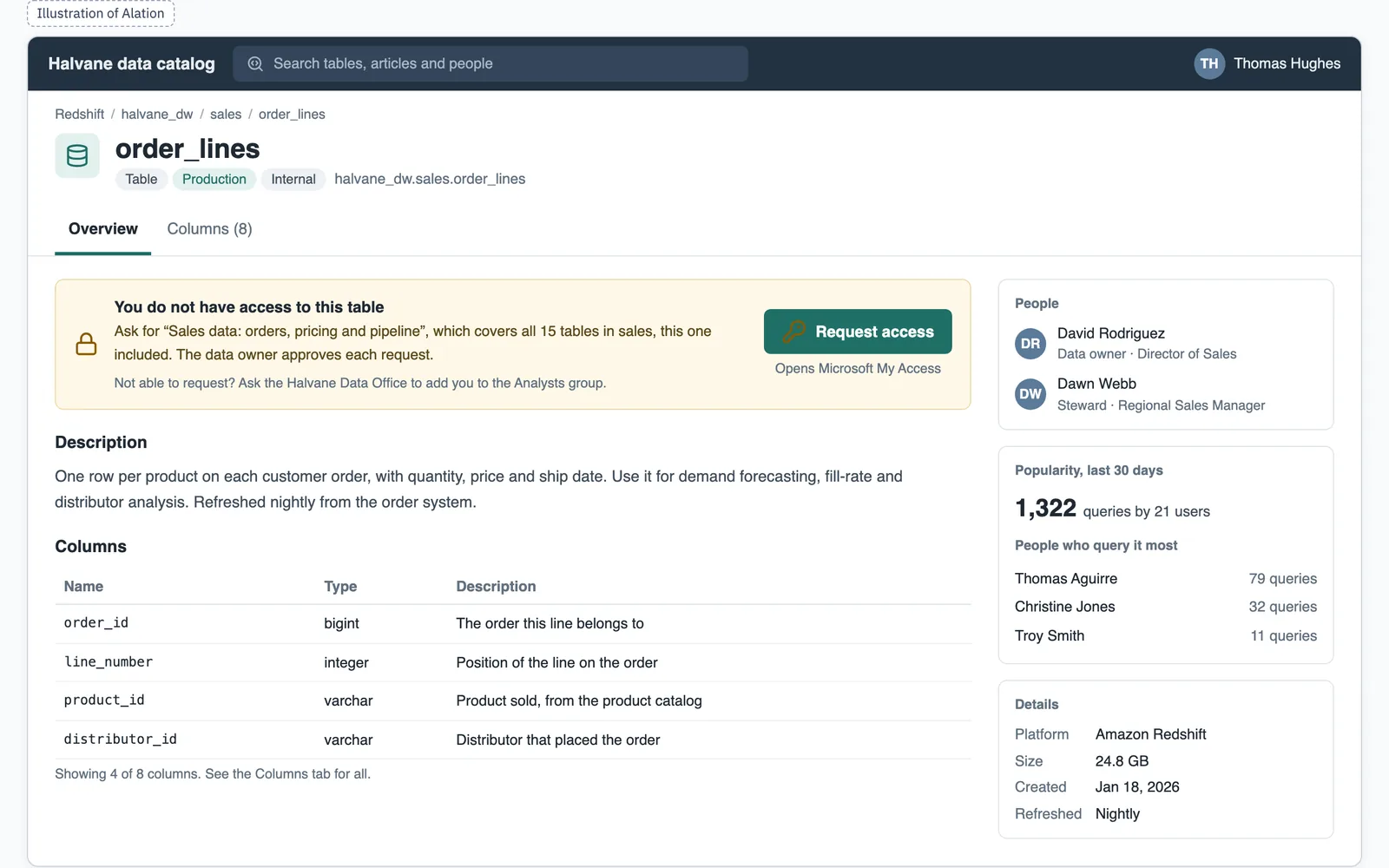Click the line_number column name
The height and width of the screenshot is (868, 1389).
pyautogui.click(x=109, y=662)
